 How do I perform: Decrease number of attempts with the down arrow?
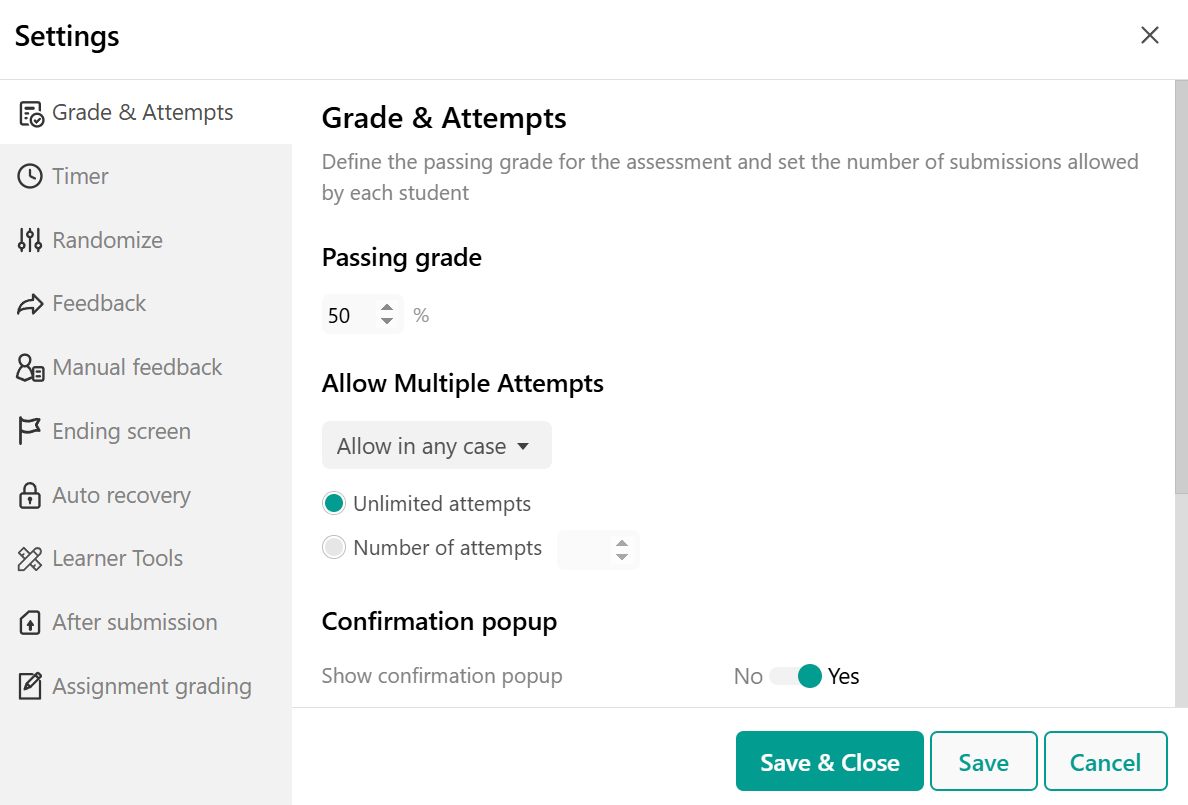click(622, 557)
